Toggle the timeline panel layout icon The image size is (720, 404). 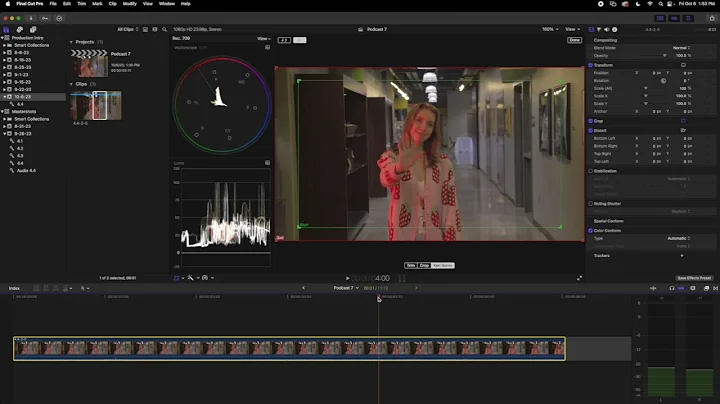click(674, 18)
